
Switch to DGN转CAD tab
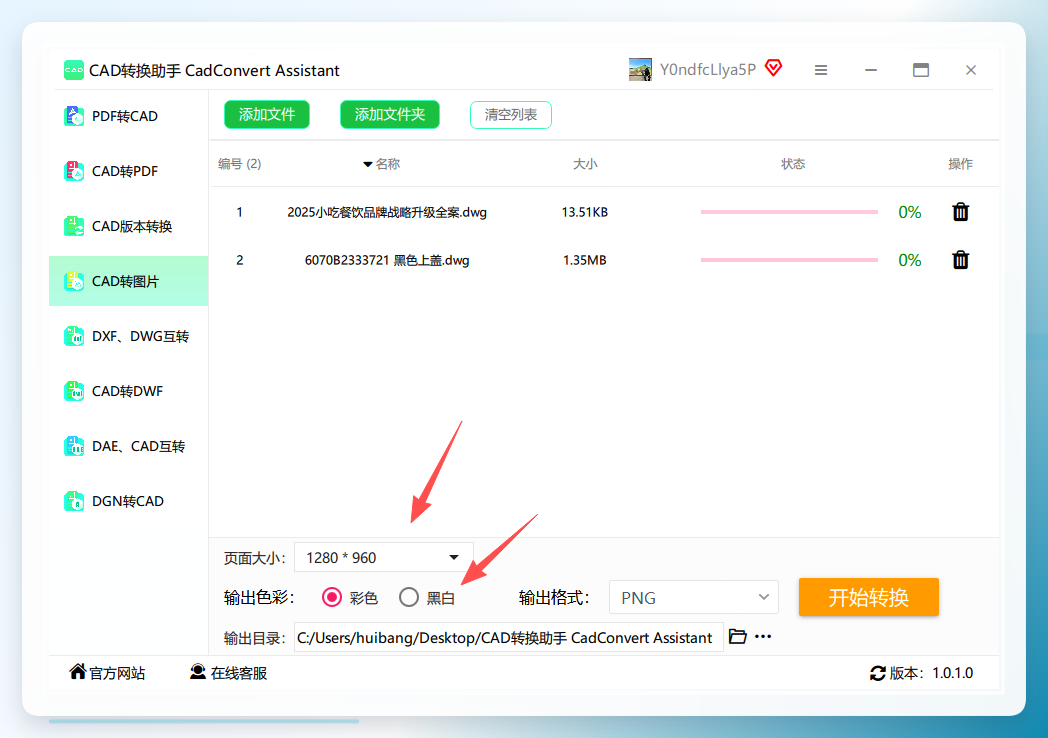[128, 501]
